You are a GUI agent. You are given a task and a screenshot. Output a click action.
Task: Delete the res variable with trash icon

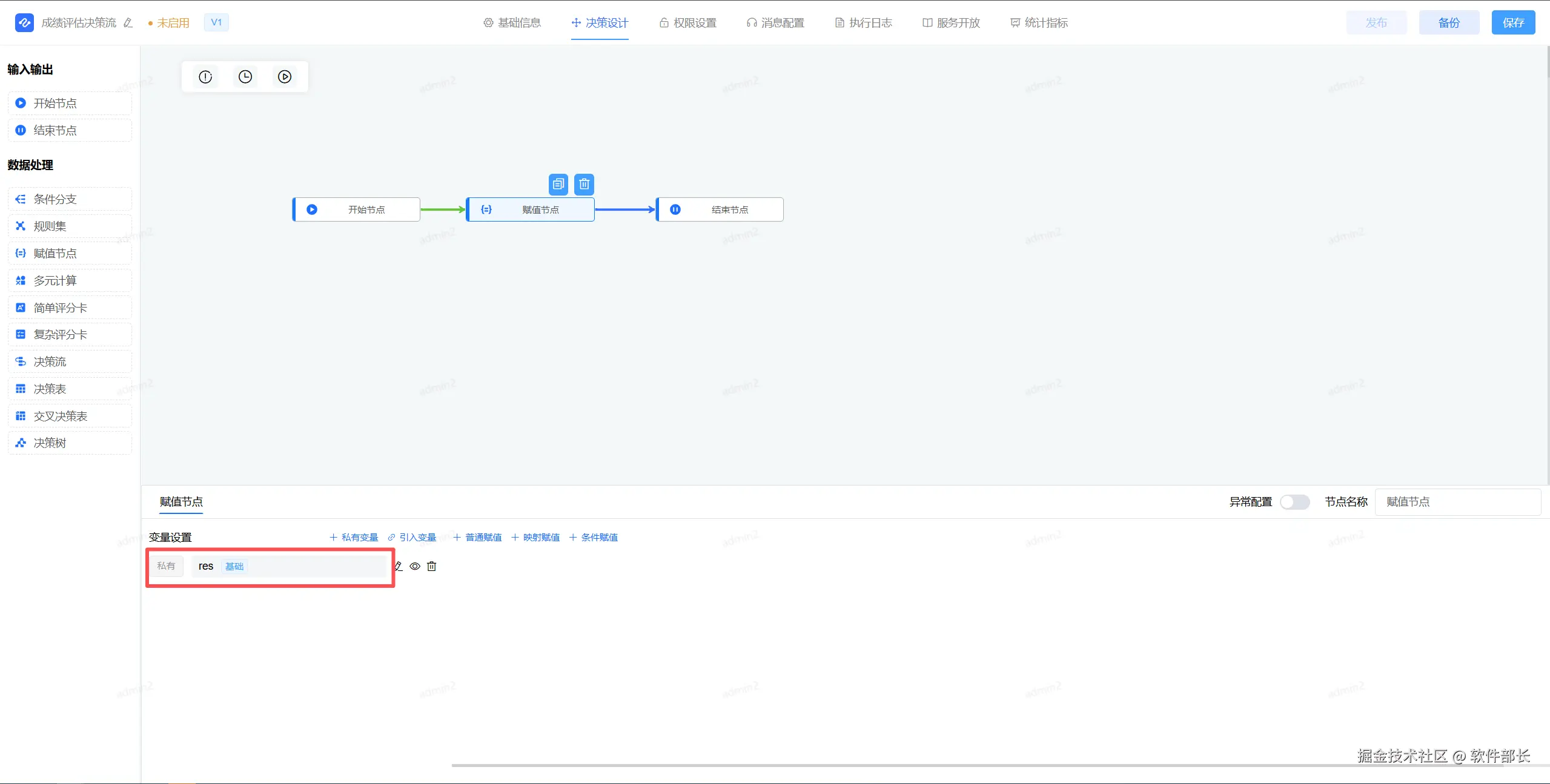click(432, 566)
